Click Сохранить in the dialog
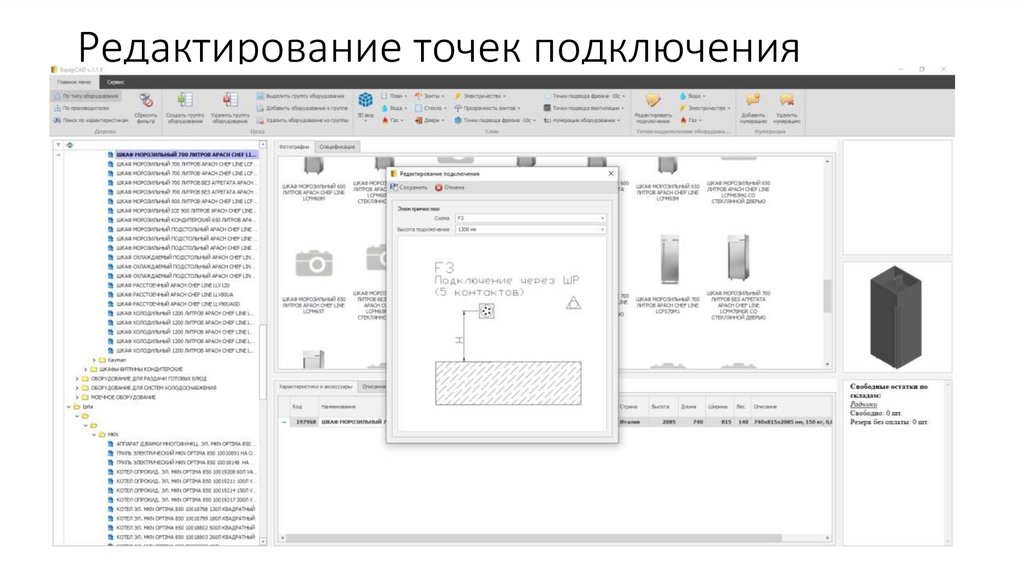The width and height of the screenshot is (1024, 574). pos(409,187)
